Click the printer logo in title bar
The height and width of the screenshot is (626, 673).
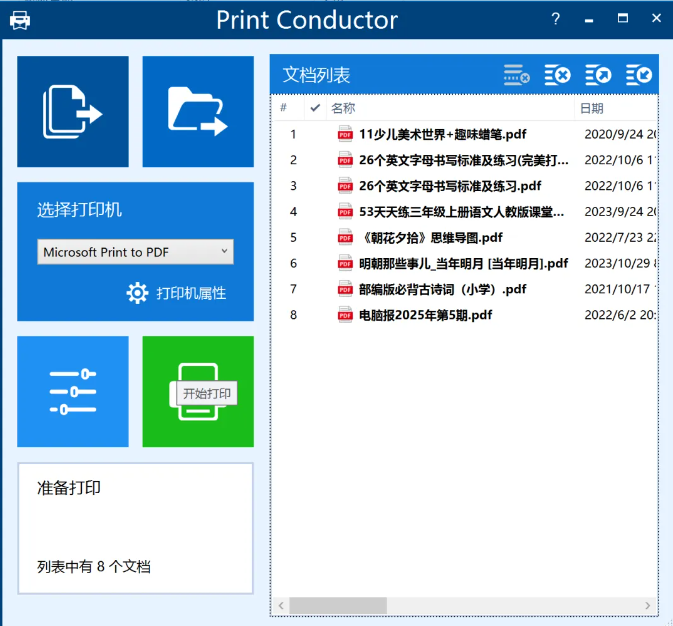[20, 20]
